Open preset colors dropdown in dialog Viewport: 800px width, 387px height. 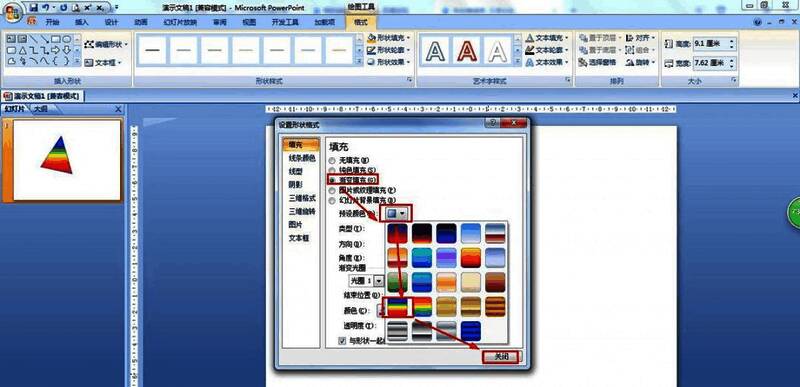coord(396,213)
